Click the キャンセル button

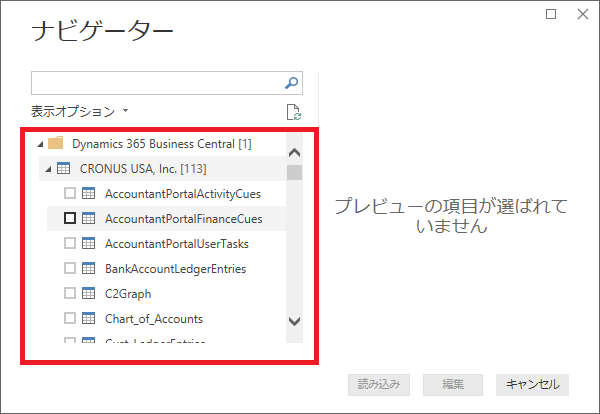coord(532,385)
